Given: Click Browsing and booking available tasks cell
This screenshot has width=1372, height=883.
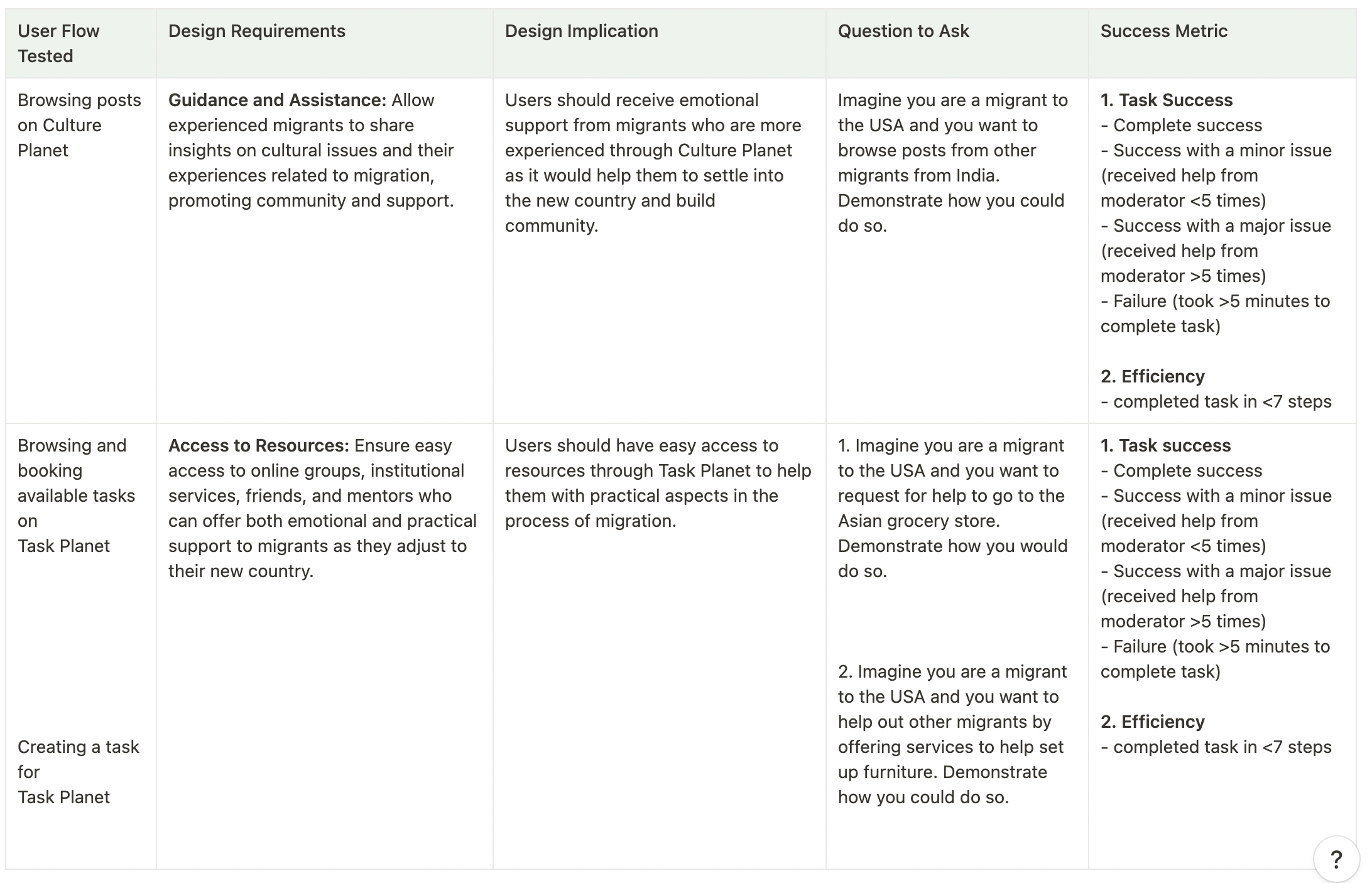Looking at the screenshot, I should [76, 496].
